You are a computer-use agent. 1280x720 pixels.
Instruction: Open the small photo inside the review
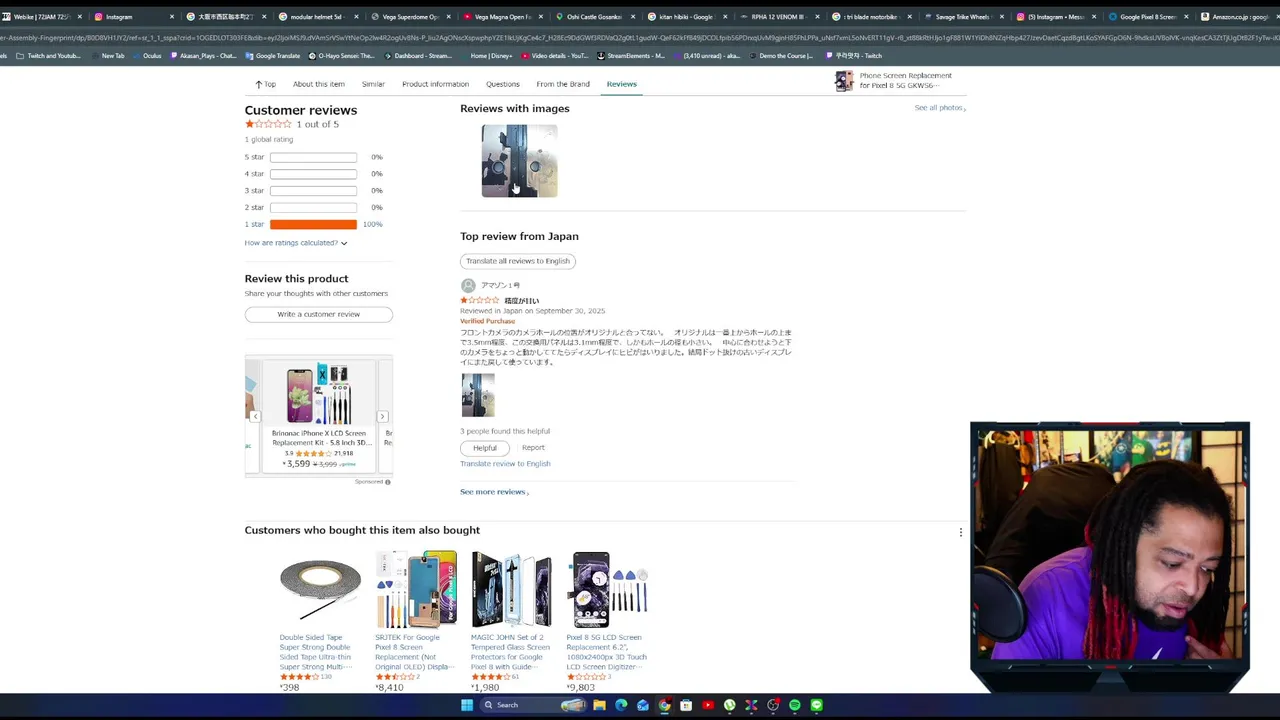pyautogui.click(x=478, y=395)
